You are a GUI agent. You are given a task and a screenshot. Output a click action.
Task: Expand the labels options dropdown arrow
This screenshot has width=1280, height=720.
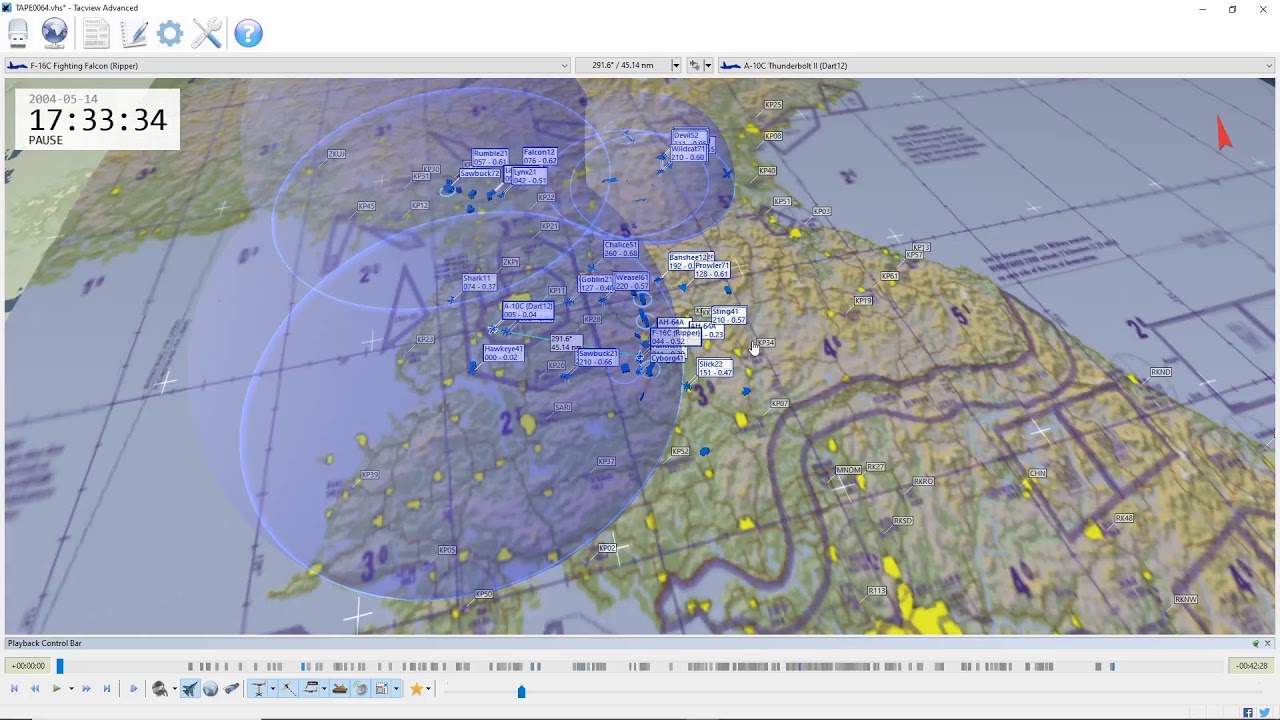point(272,689)
